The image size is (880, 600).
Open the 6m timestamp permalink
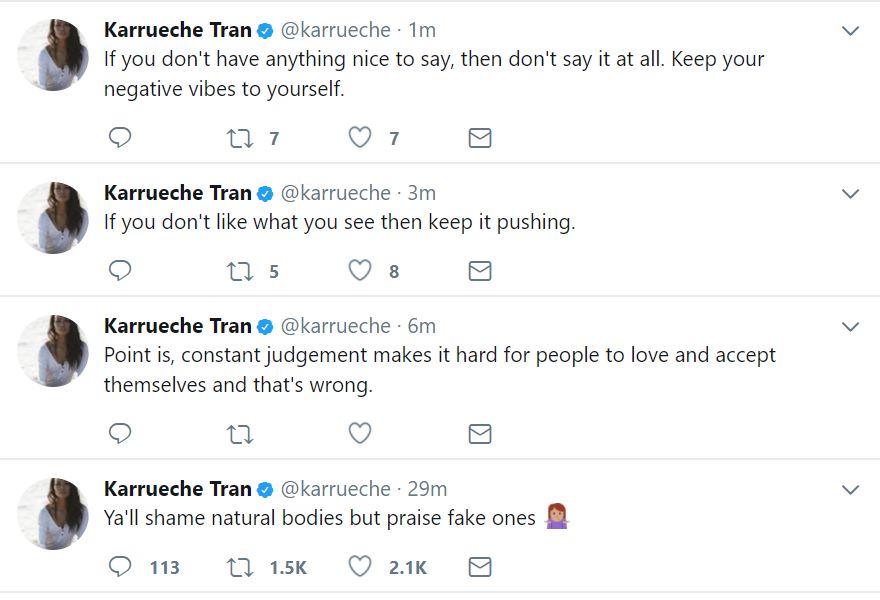421,326
